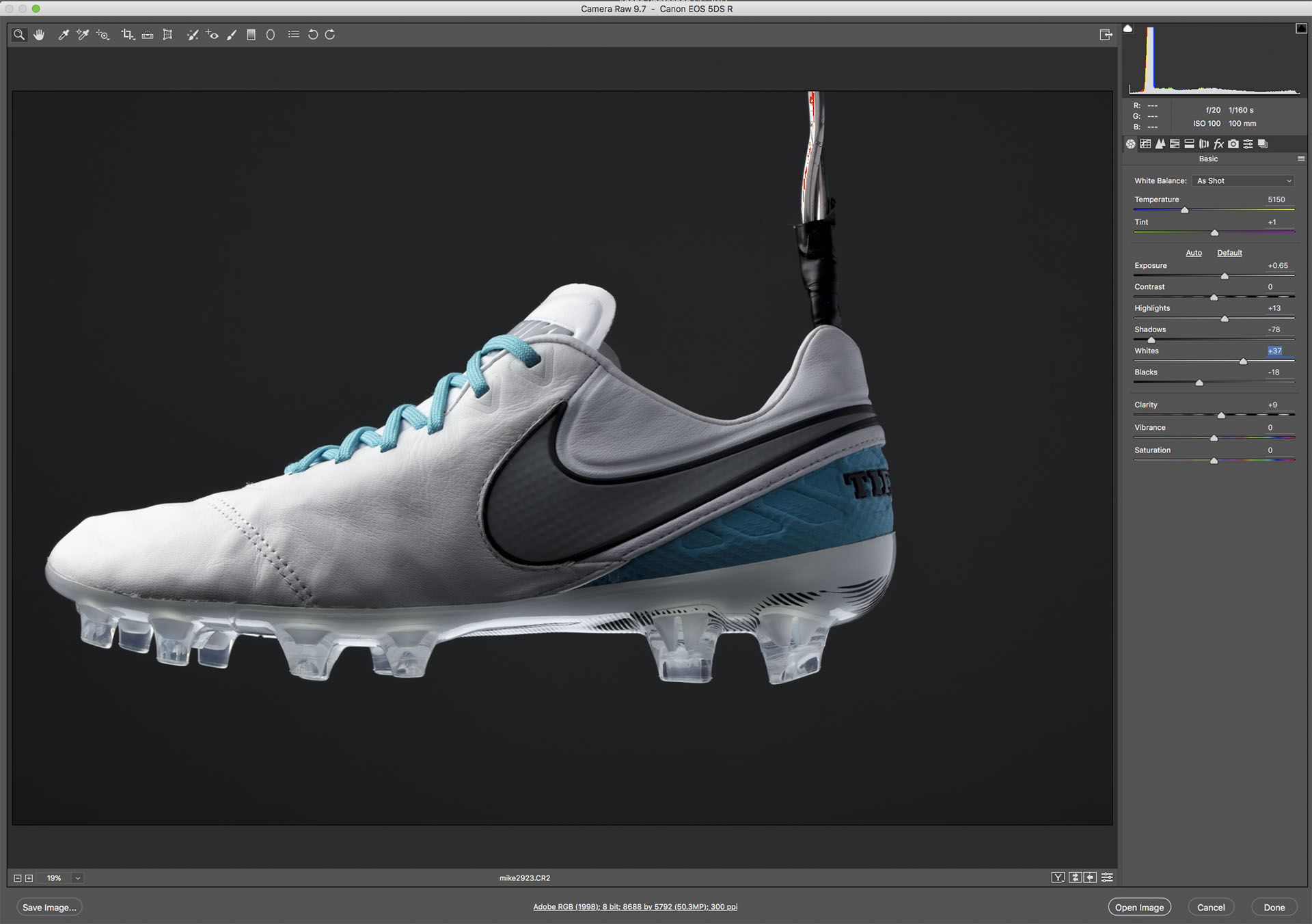Open the White Balance dropdown
Screen dimensions: 1312x924
click(x=1244, y=181)
